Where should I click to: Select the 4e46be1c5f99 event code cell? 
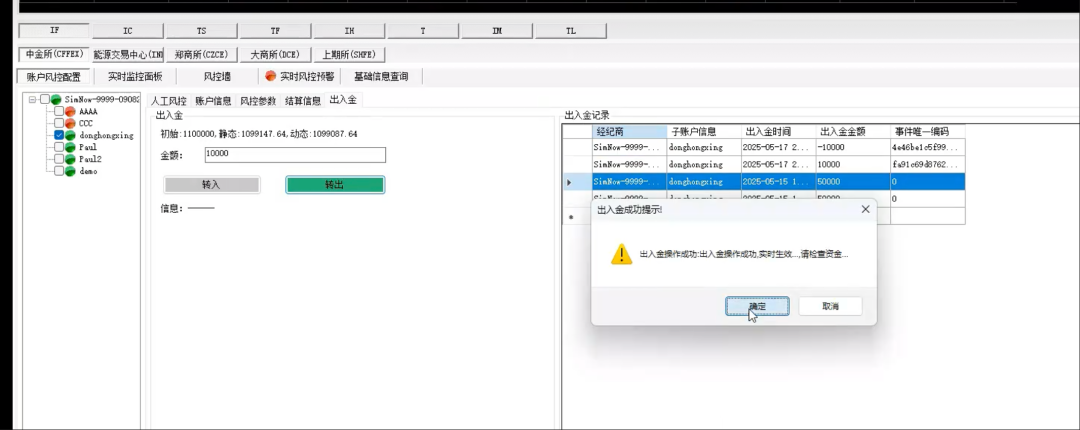(927, 147)
